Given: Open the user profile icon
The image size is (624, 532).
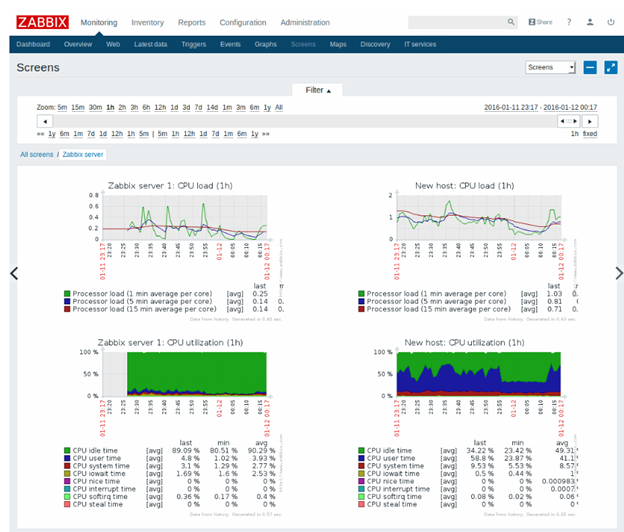Looking at the screenshot, I should [x=590, y=22].
